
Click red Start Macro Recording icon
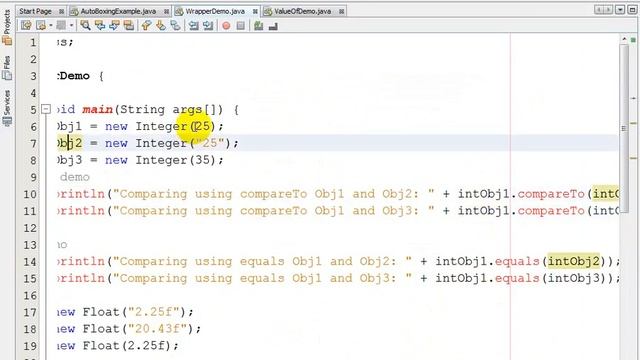coord(226,26)
